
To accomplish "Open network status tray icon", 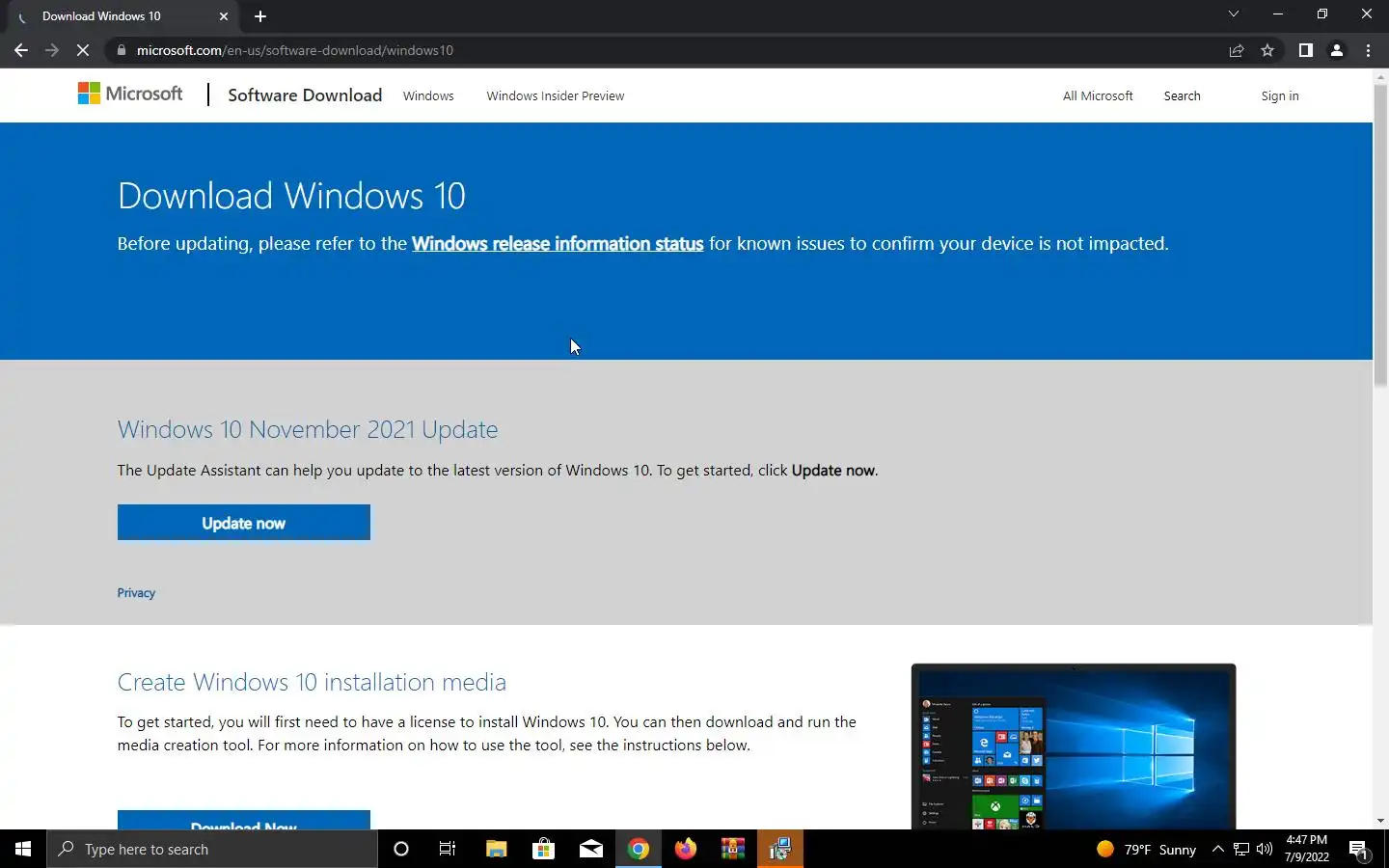I will [1241, 849].
